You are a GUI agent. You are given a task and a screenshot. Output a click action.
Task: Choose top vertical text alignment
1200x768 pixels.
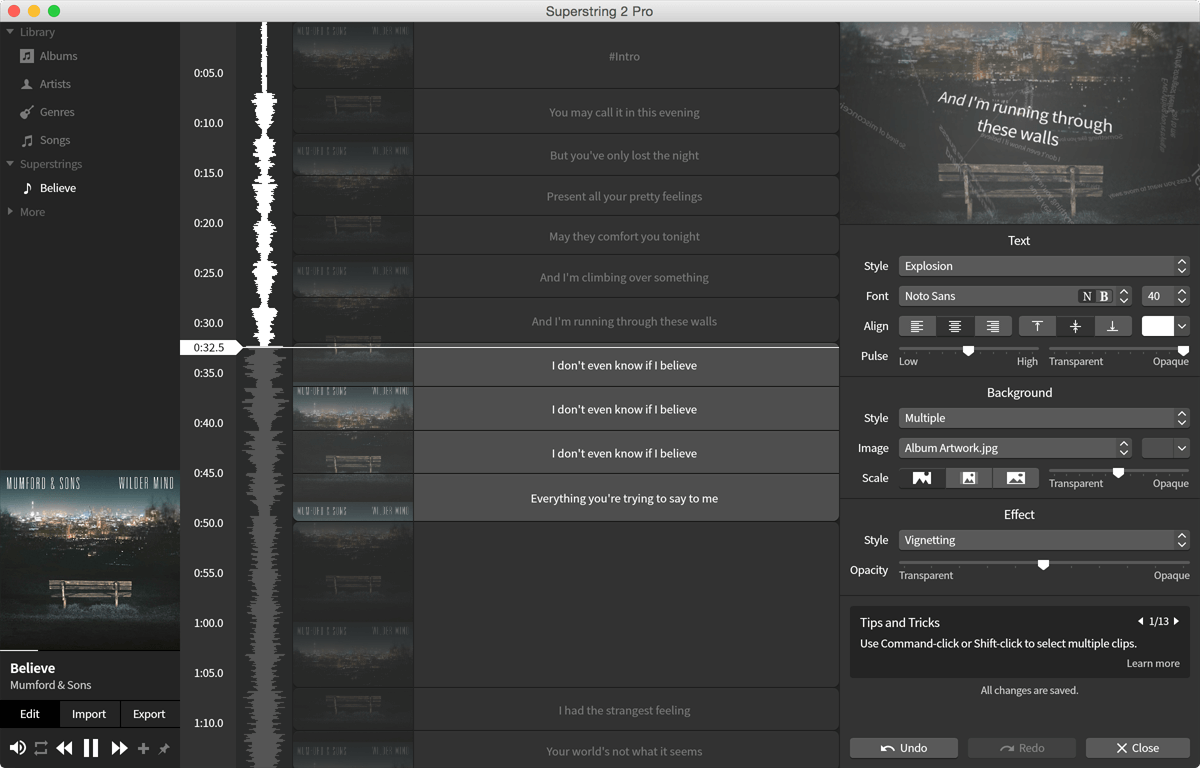(1037, 326)
